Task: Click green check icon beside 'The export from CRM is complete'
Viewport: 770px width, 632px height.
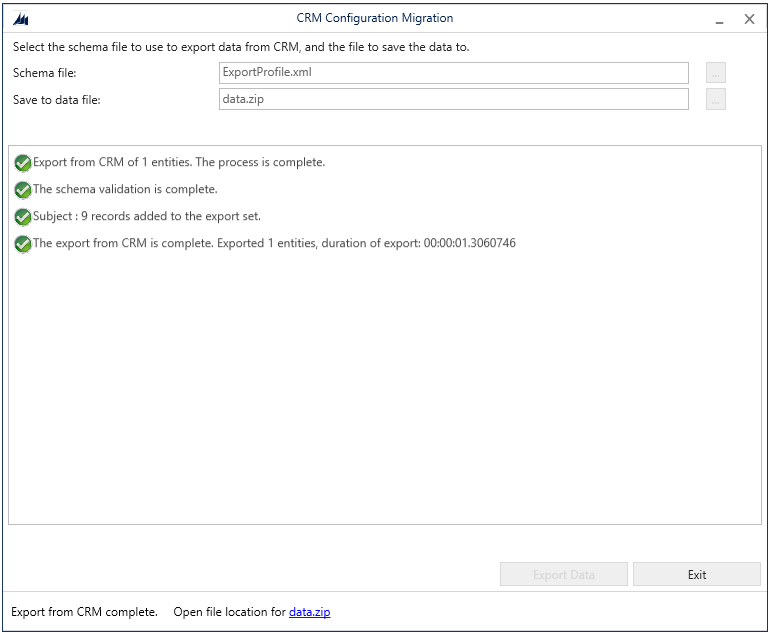Action: 23,244
